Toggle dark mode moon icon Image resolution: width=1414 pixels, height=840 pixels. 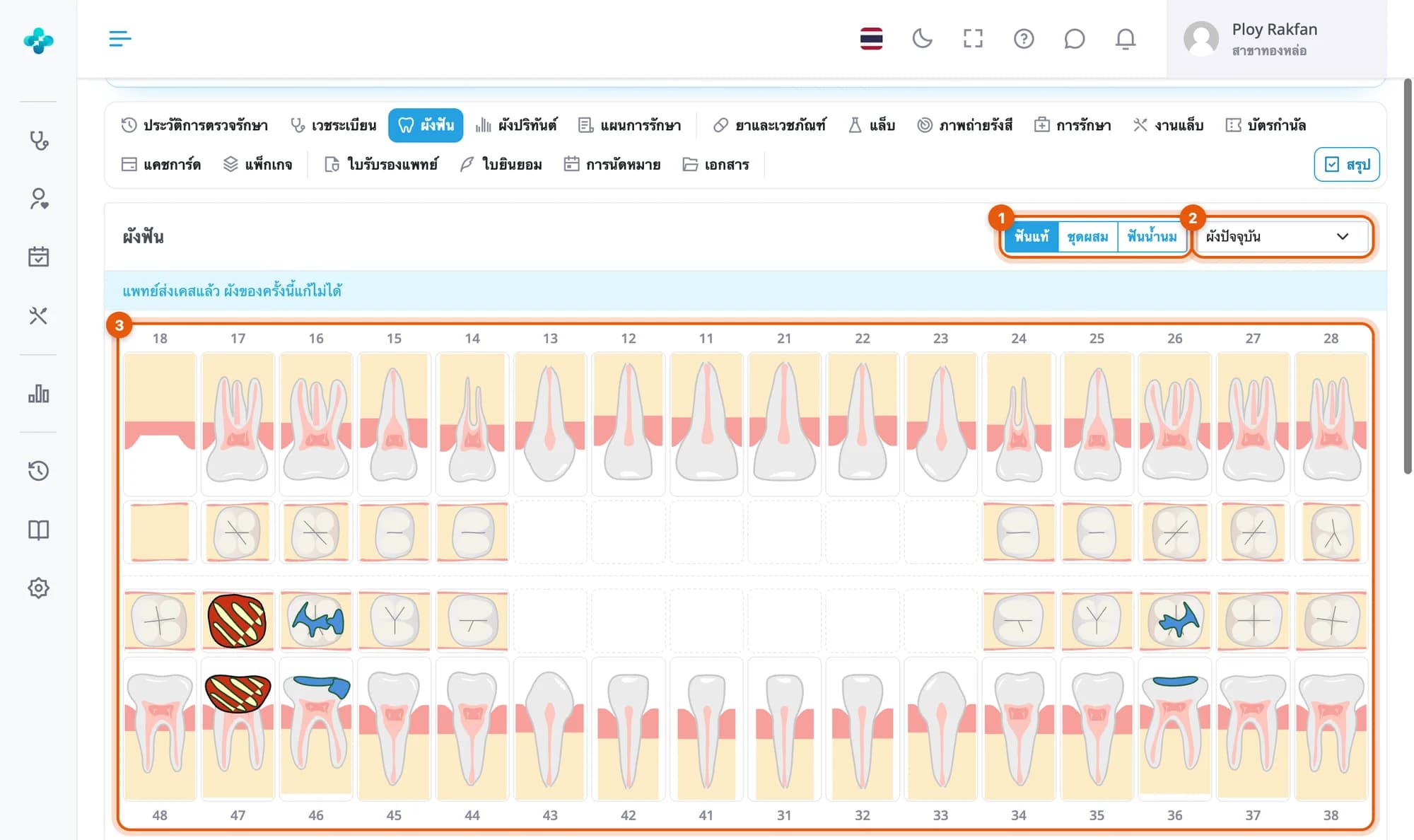[x=922, y=38]
